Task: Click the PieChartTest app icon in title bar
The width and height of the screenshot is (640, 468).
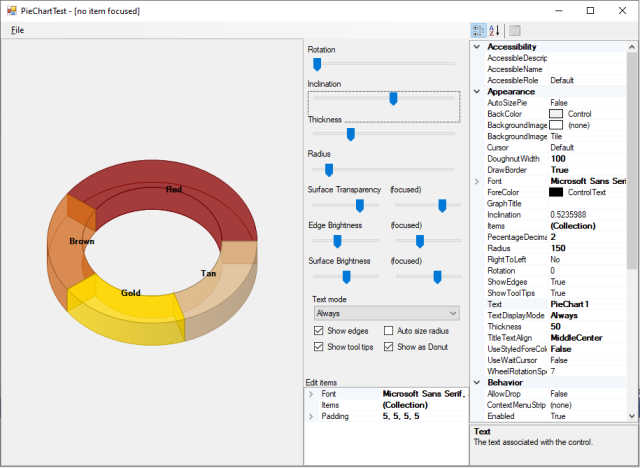Action: (x=10, y=10)
